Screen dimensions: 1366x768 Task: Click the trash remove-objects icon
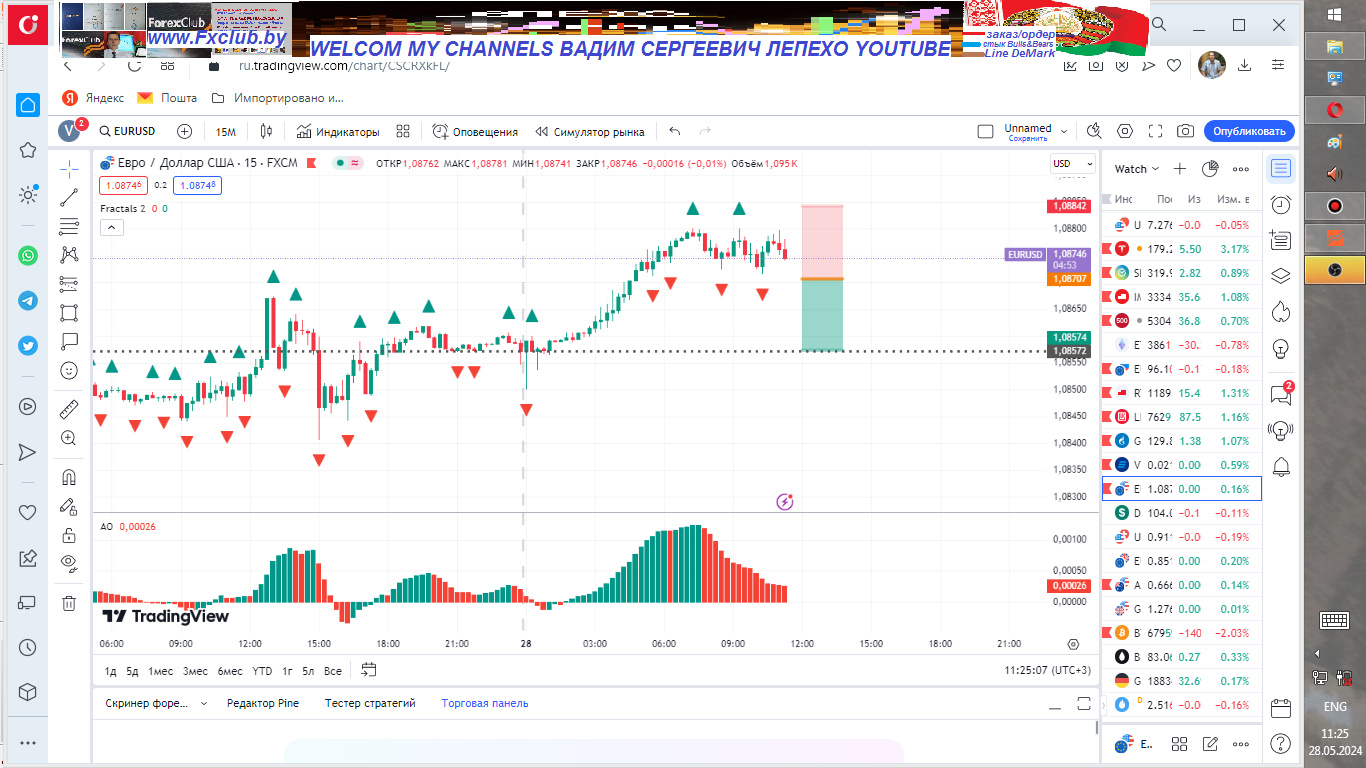[x=69, y=603]
